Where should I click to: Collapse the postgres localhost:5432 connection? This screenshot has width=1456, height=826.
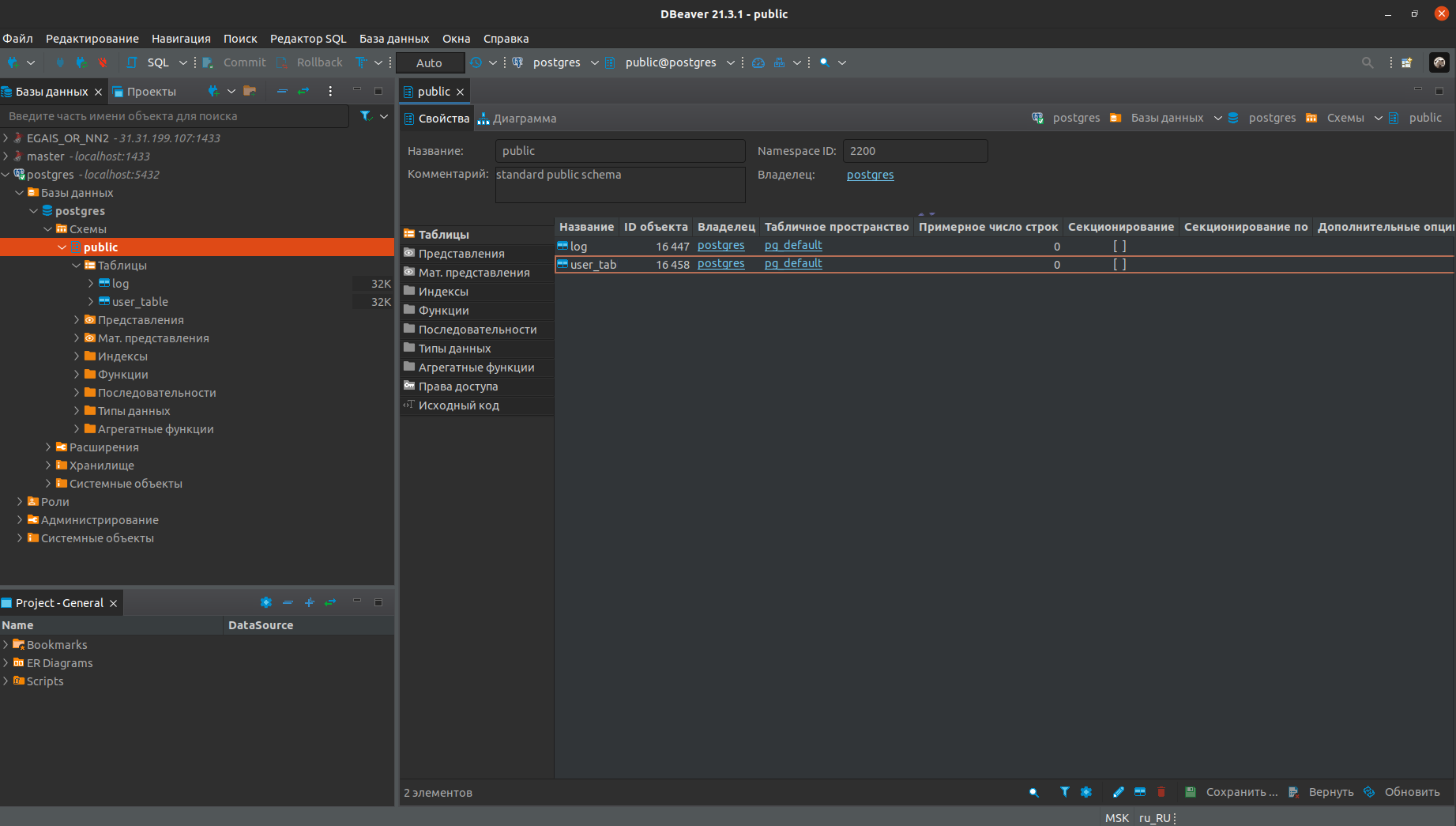pos(6,175)
